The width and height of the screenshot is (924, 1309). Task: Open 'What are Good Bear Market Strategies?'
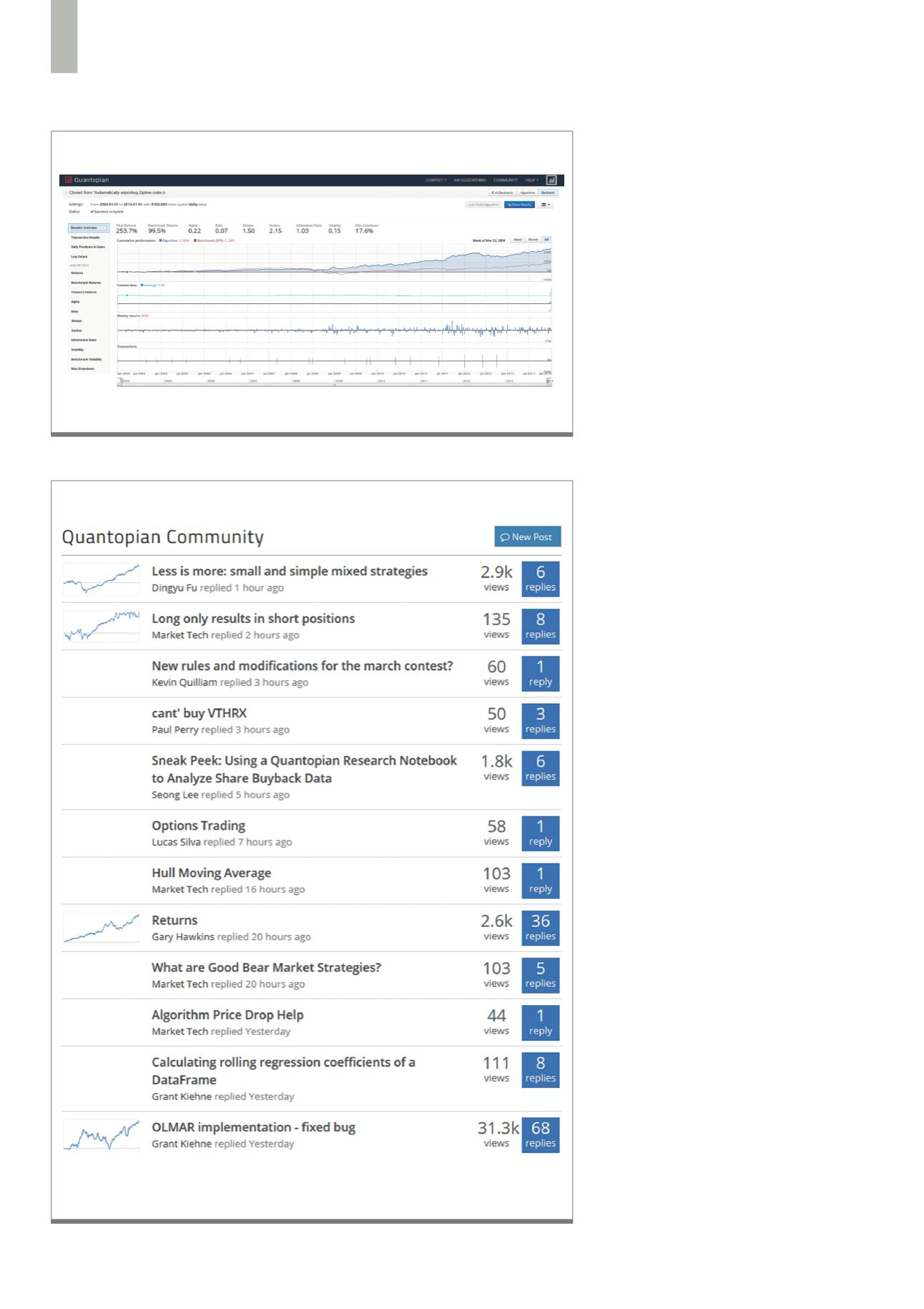266,967
